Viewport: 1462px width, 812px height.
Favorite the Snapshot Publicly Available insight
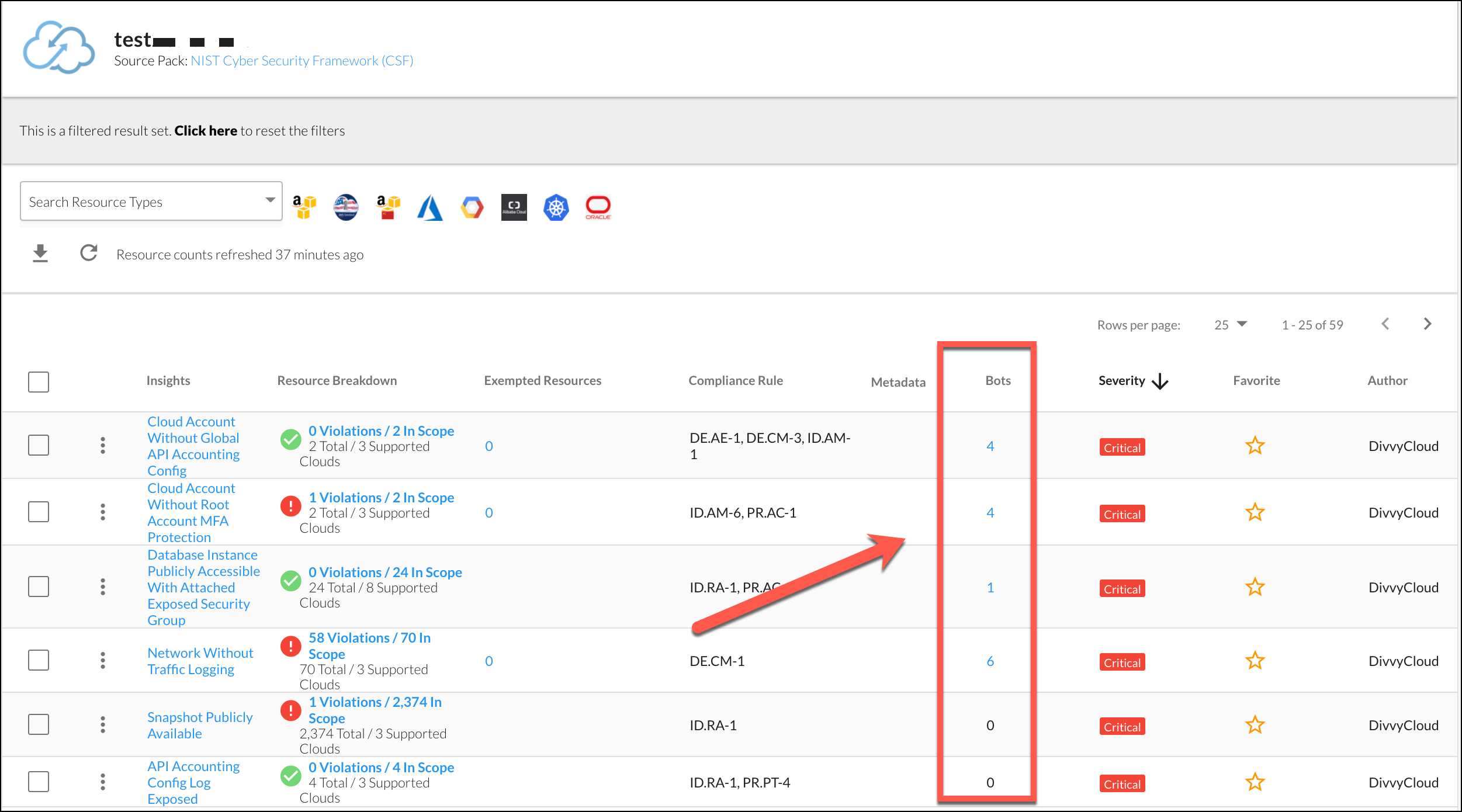(x=1255, y=725)
